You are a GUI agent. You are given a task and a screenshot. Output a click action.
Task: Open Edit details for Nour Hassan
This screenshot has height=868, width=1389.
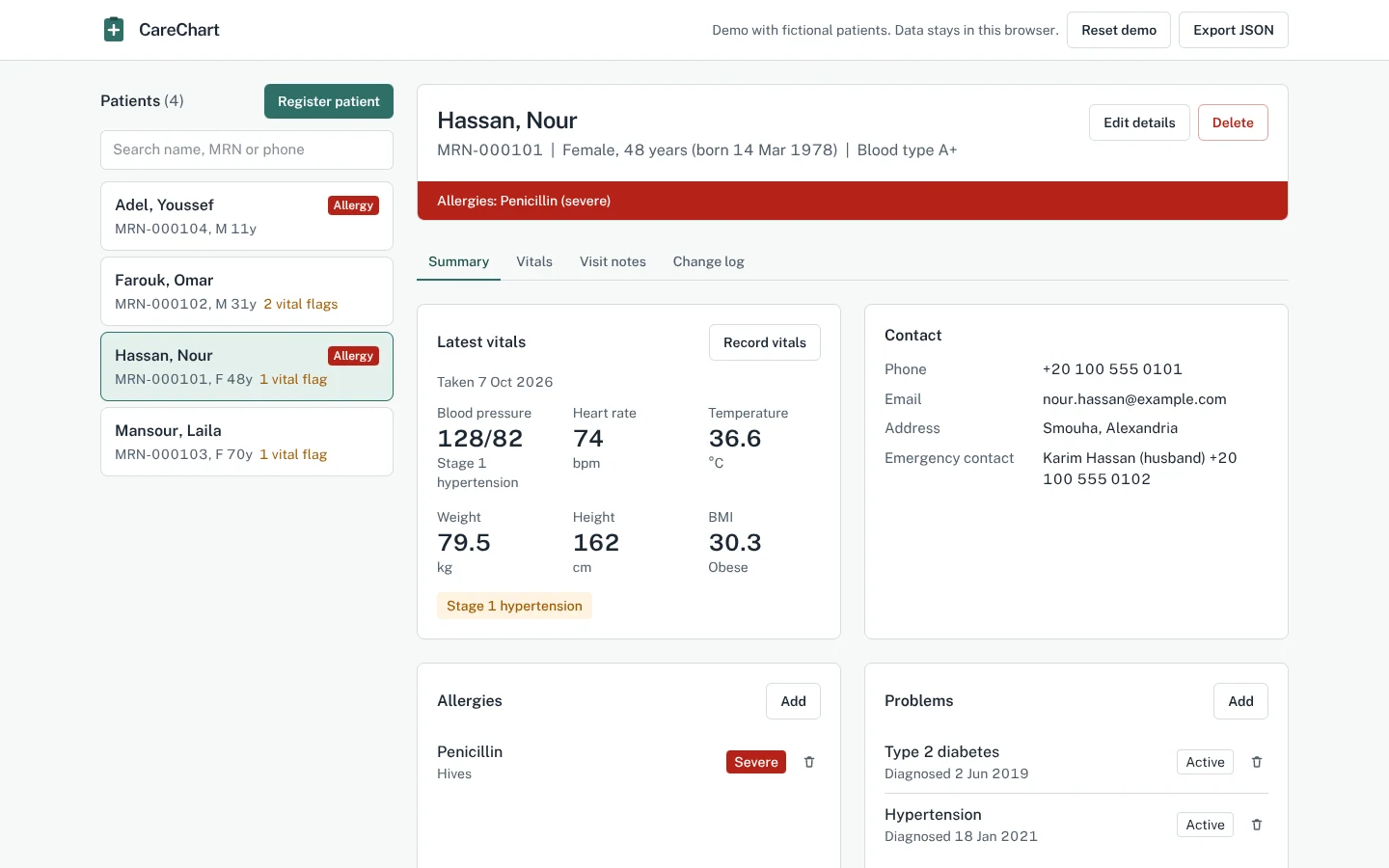click(x=1139, y=122)
